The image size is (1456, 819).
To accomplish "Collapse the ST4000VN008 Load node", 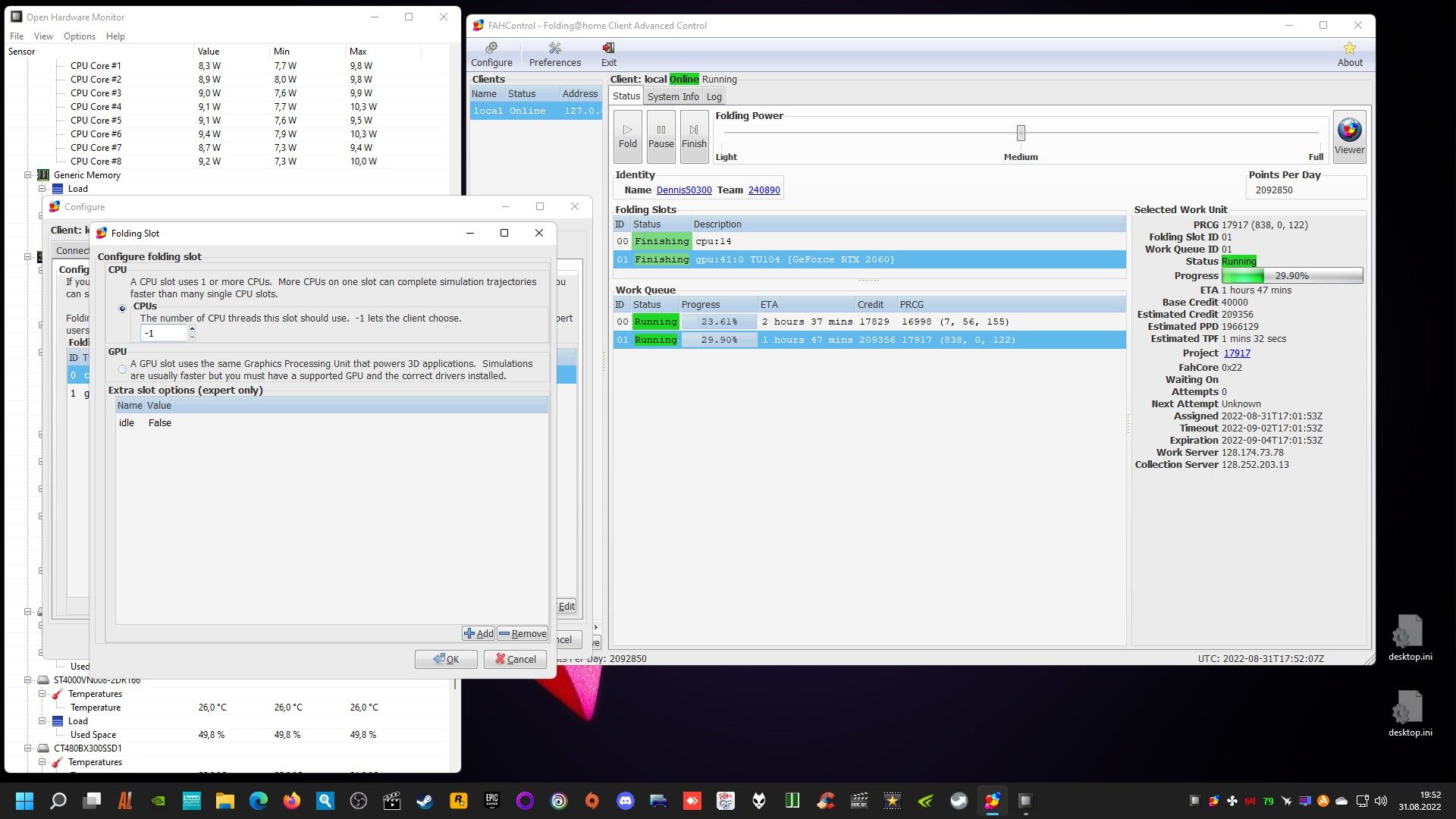I will [42, 721].
